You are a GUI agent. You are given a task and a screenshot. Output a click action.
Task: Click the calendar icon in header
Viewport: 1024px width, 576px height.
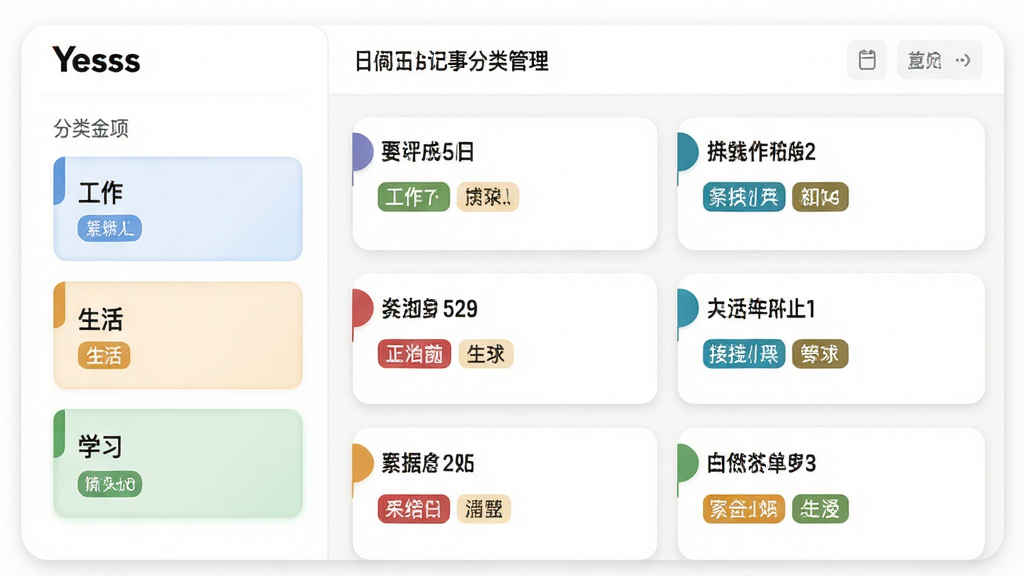(x=867, y=60)
